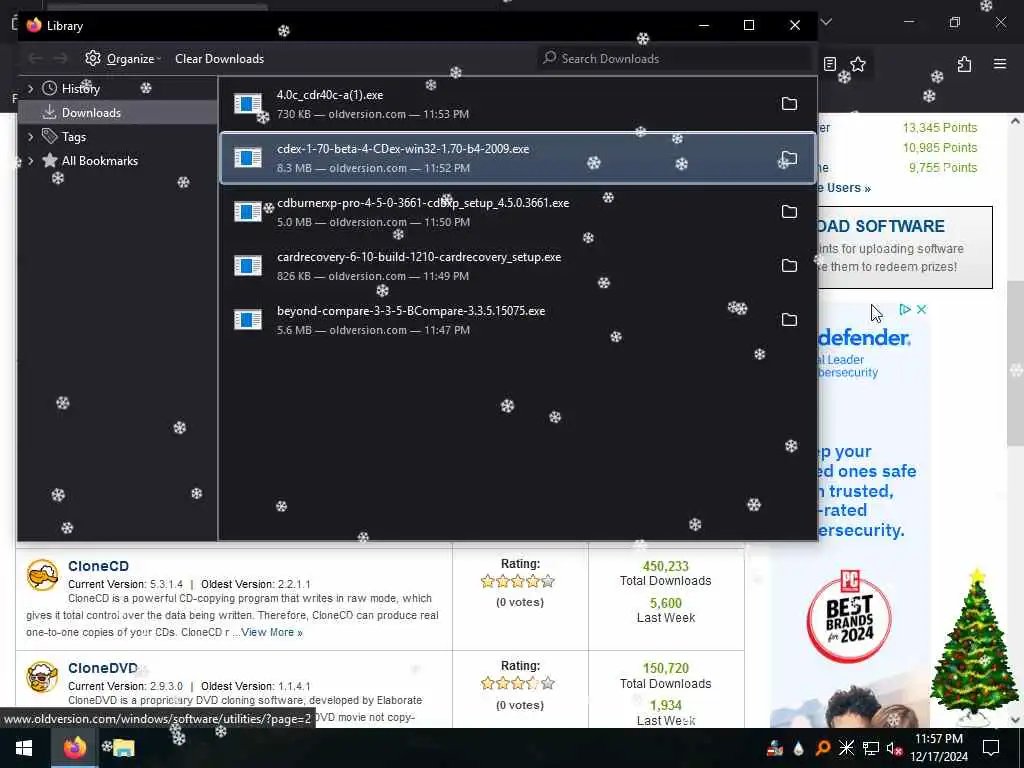The width and height of the screenshot is (1024, 768).
Task: Select cdex-1-70-beta-4 filename text
Action: click(x=403, y=149)
